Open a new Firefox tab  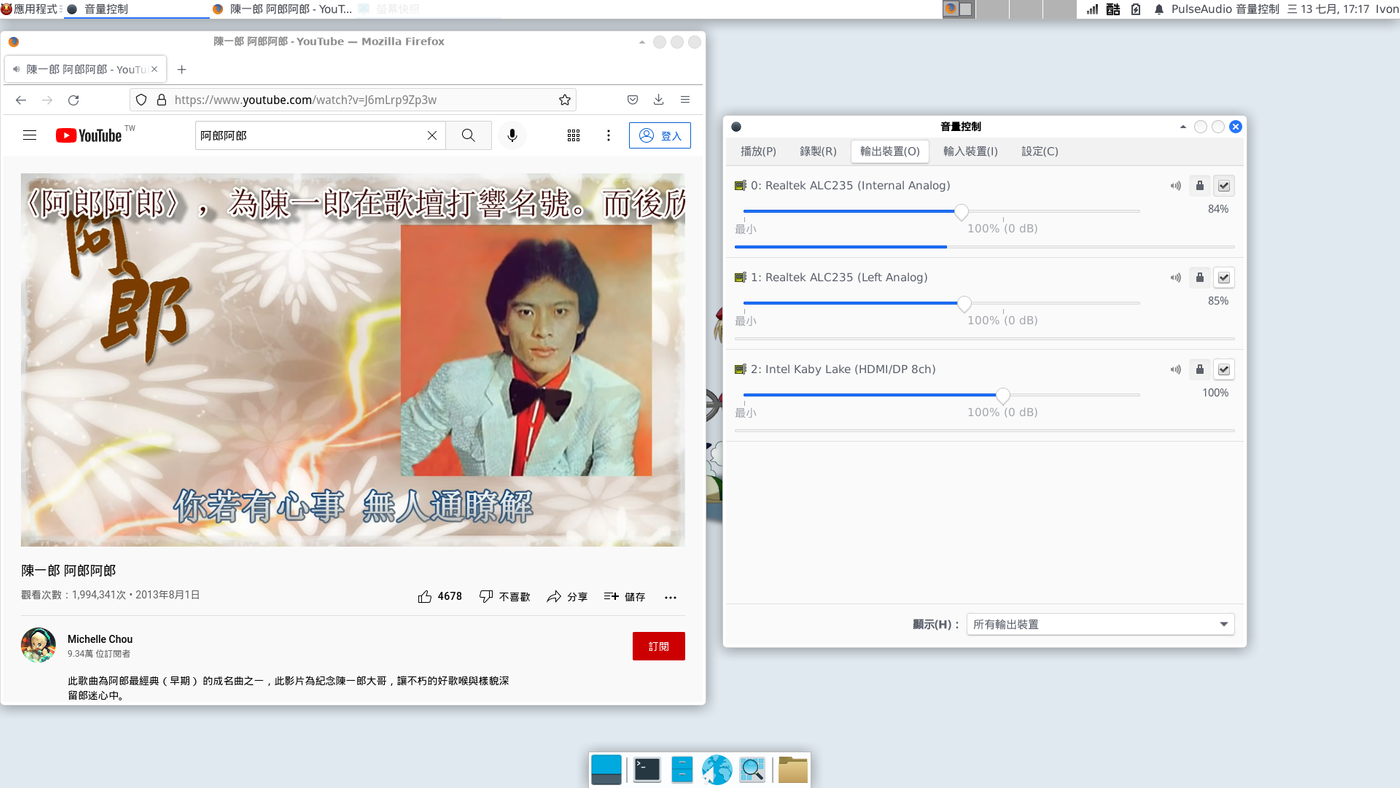click(181, 70)
